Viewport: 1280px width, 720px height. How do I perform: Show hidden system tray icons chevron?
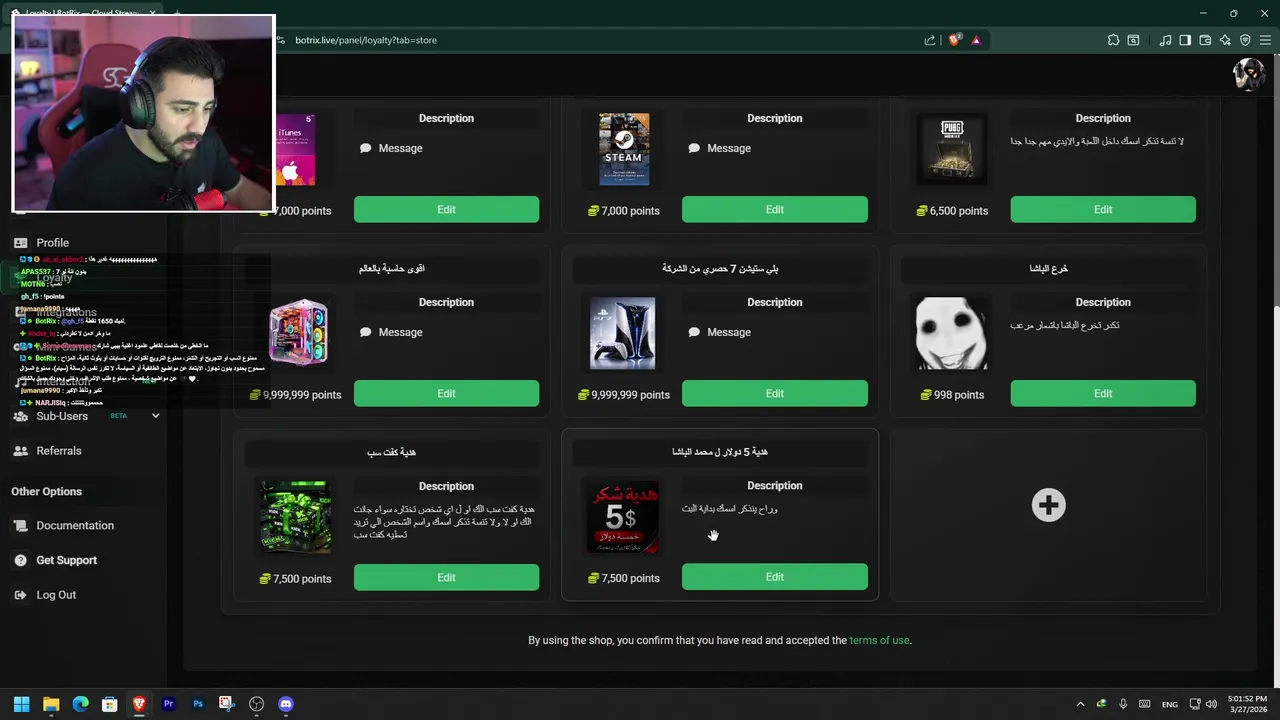pyautogui.click(x=1080, y=704)
